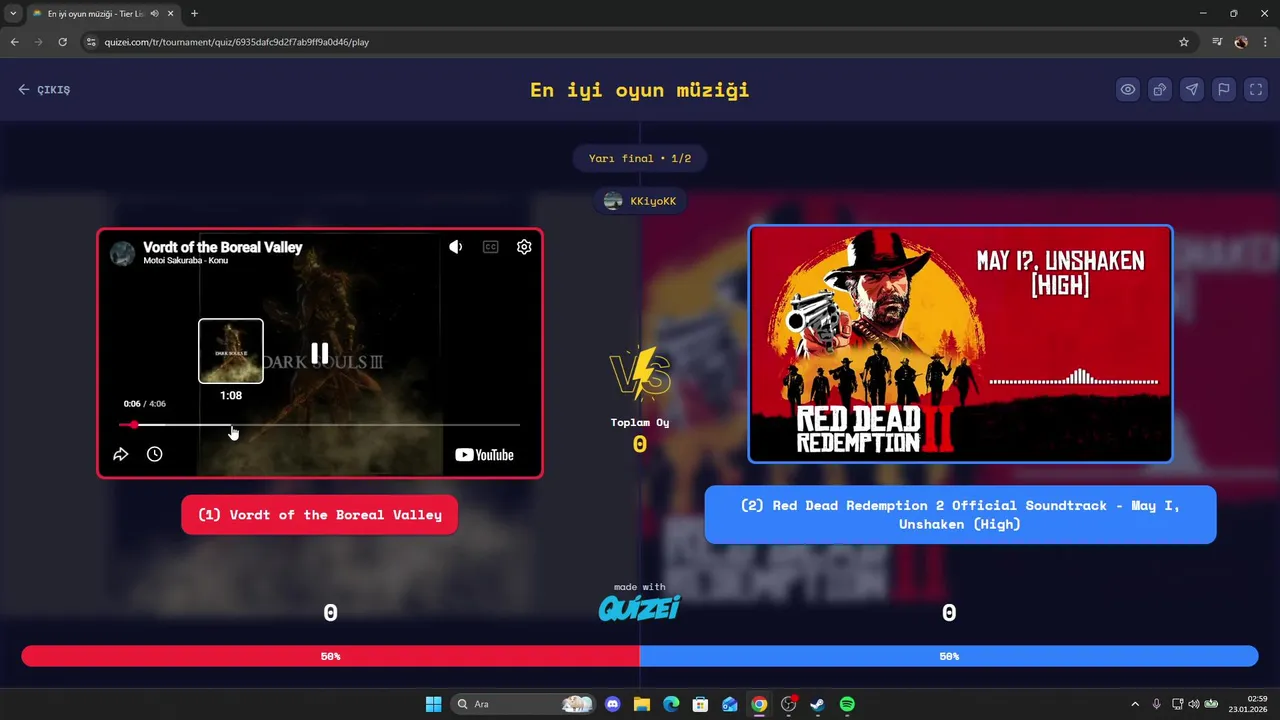The image size is (1280, 720).
Task: Click the Red Dead Redemption II video thumbnail
Action: coord(960,344)
